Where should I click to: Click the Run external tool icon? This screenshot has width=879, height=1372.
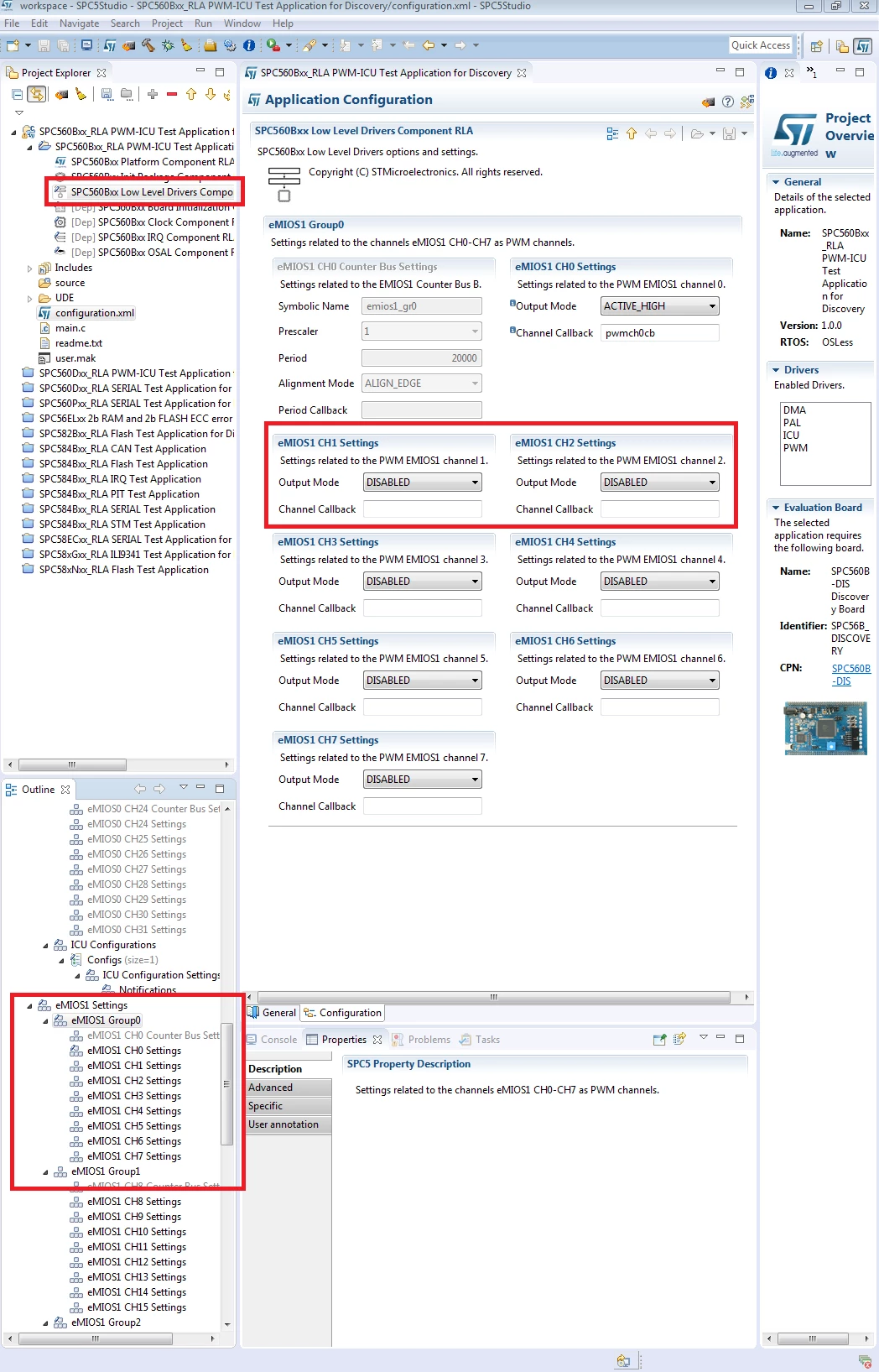click(x=273, y=45)
